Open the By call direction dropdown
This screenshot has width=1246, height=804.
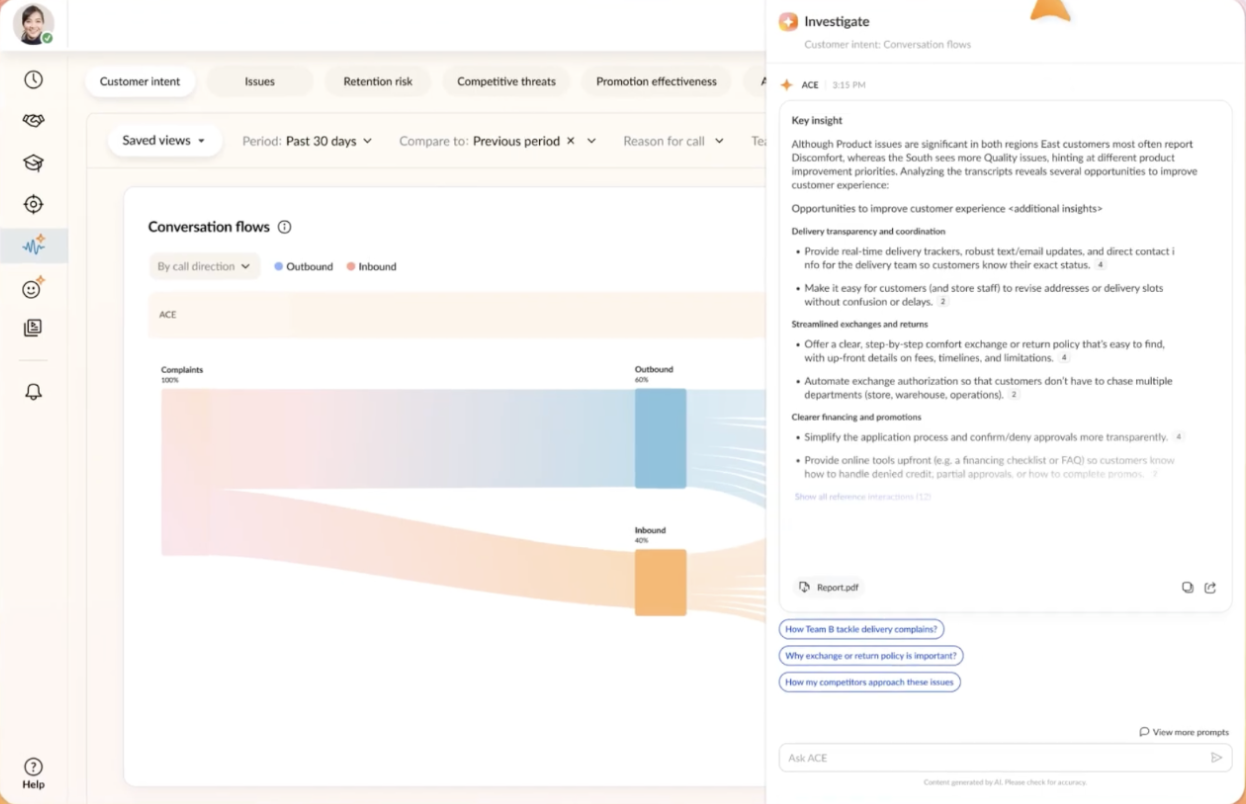pos(204,266)
